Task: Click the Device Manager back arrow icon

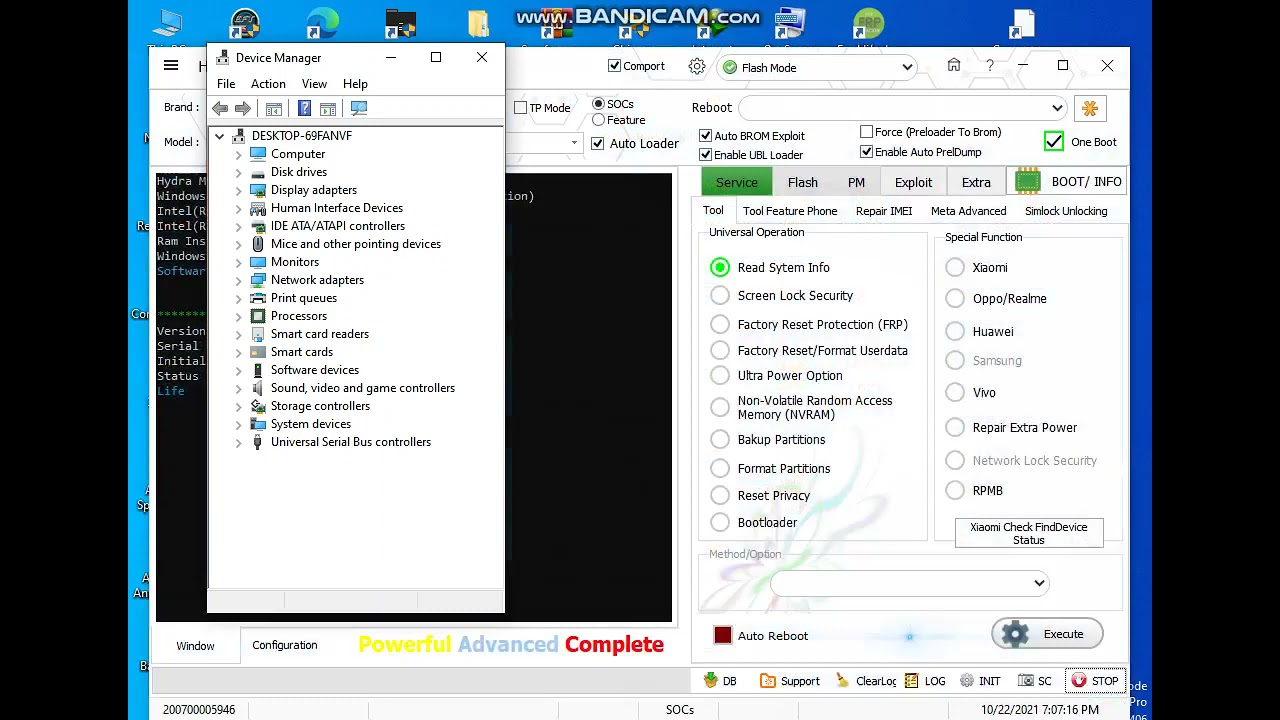Action: (220, 108)
